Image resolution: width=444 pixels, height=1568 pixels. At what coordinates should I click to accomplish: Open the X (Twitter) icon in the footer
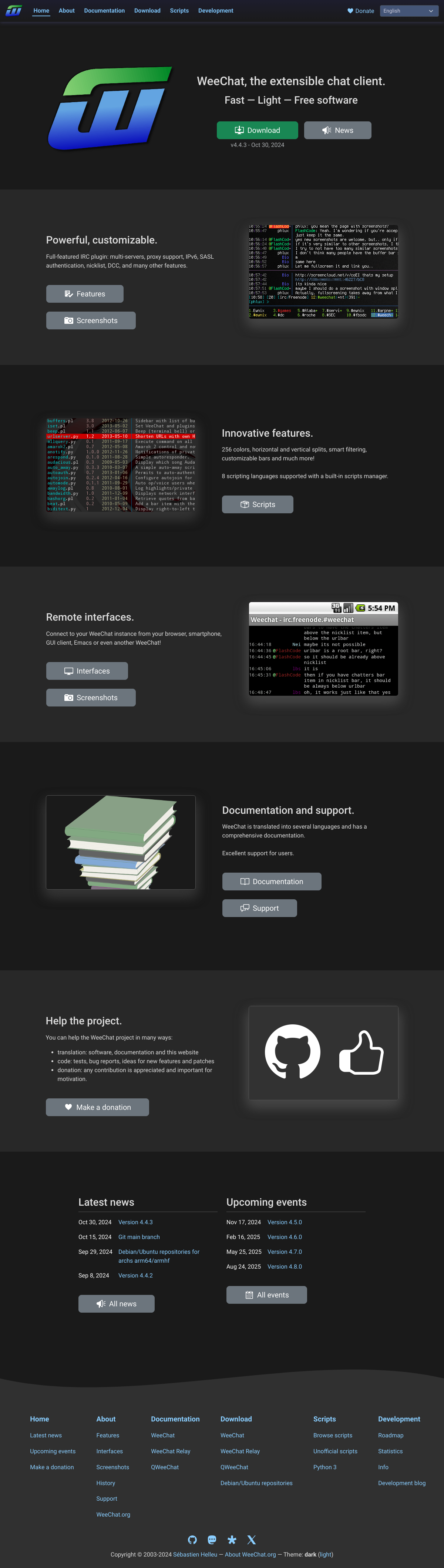click(x=251, y=1540)
